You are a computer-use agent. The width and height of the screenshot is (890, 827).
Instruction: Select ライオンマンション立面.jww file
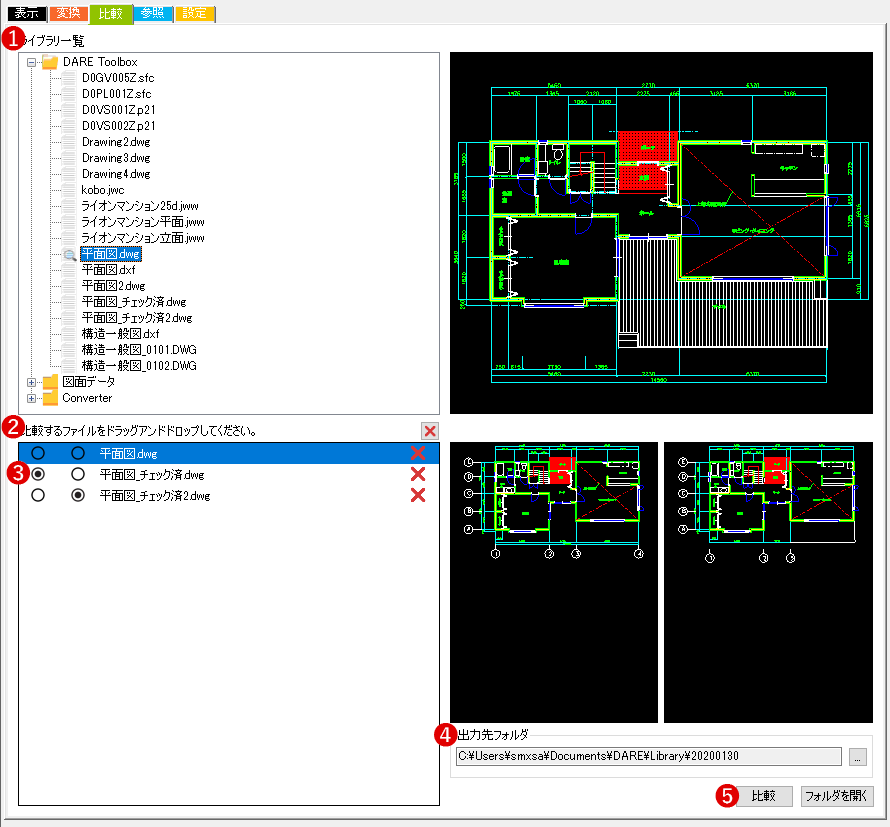tap(142, 238)
